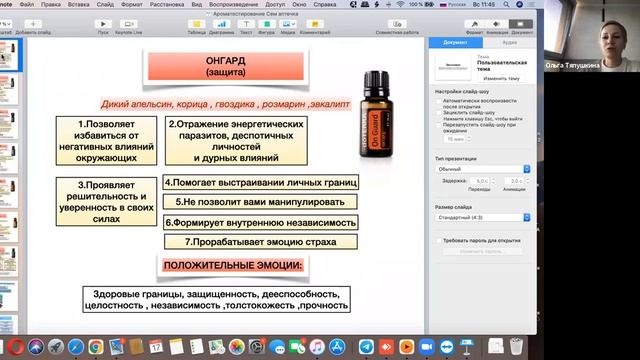Open Spotlight search in menu bar
This screenshot has width=640, height=360.
pyautogui.click(x=506, y=4)
